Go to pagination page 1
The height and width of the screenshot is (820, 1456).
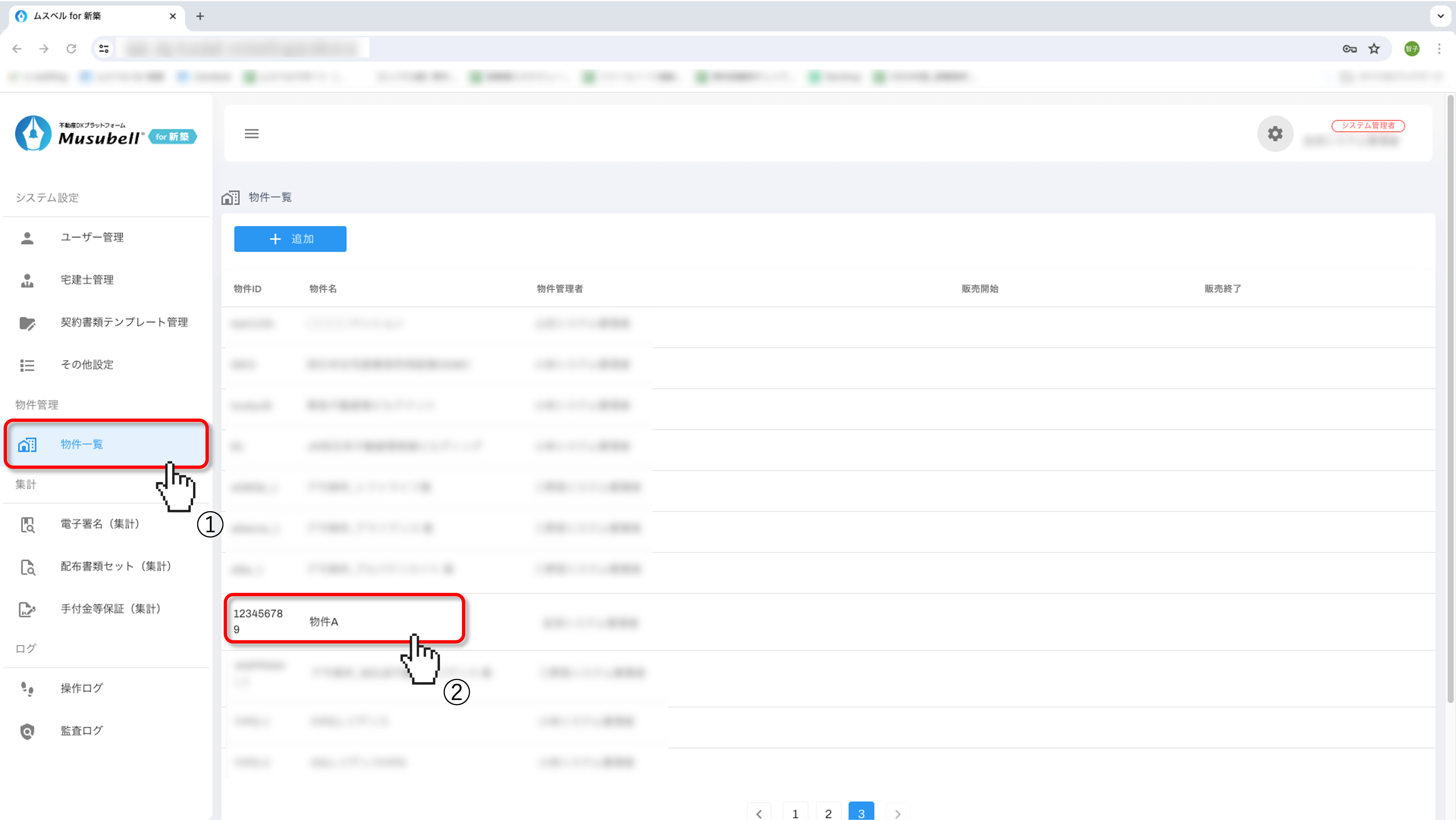(795, 813)
